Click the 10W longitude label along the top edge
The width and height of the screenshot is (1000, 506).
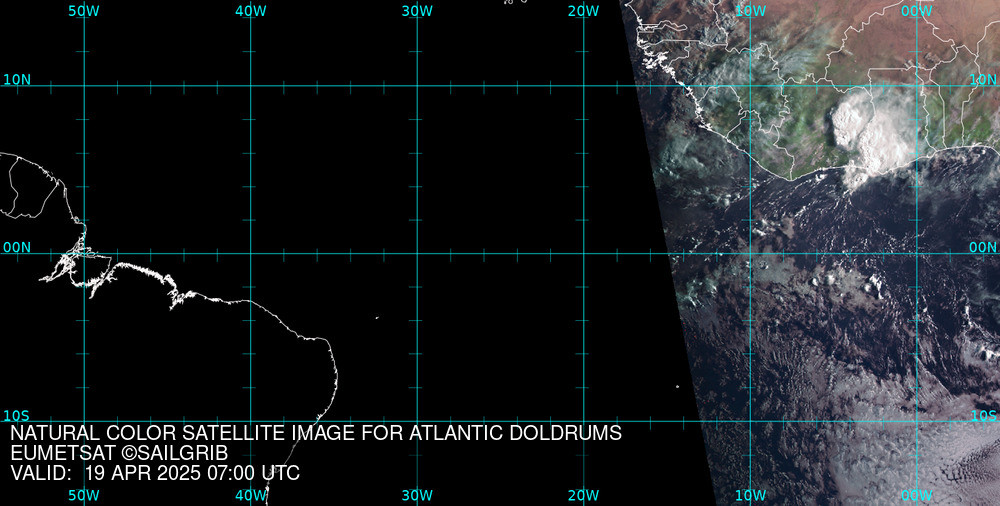[x=751, y=11]
